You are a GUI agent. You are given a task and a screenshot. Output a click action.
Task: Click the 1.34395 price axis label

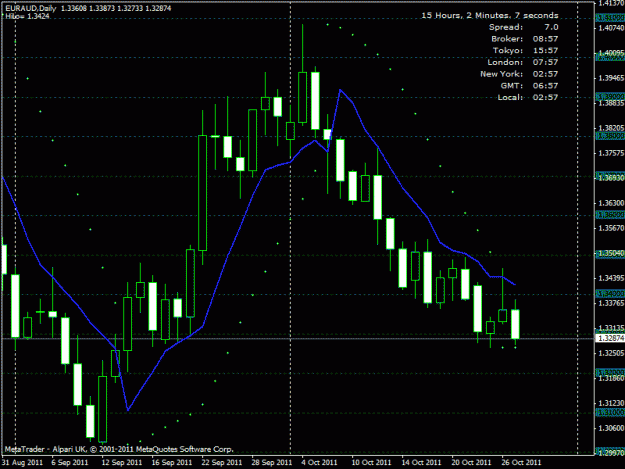tap(611, 278)
